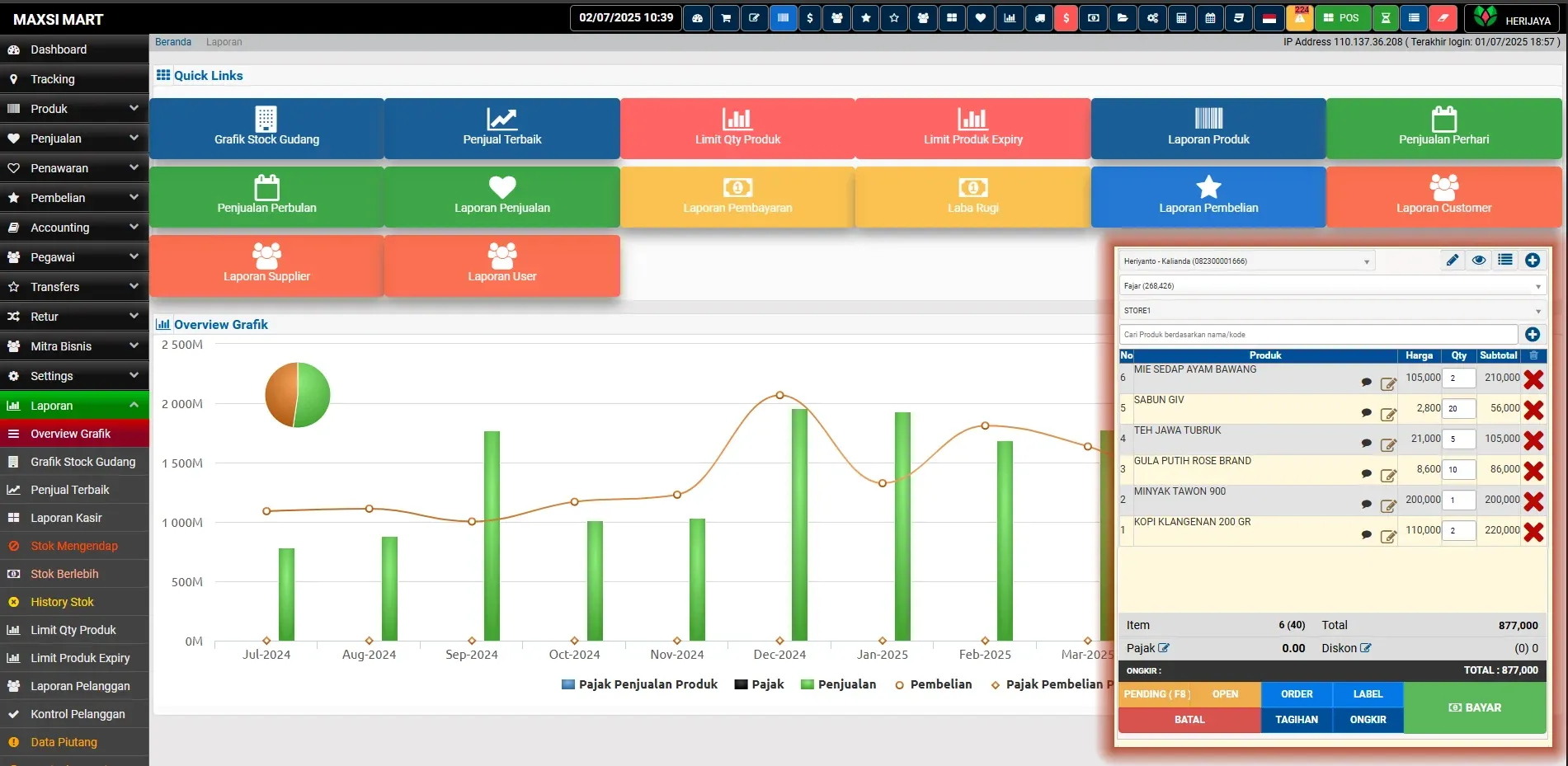Click the pencil edit icon beside customer dropdown
This screenshot has width=1568, height=766.
coord(1452,261)
